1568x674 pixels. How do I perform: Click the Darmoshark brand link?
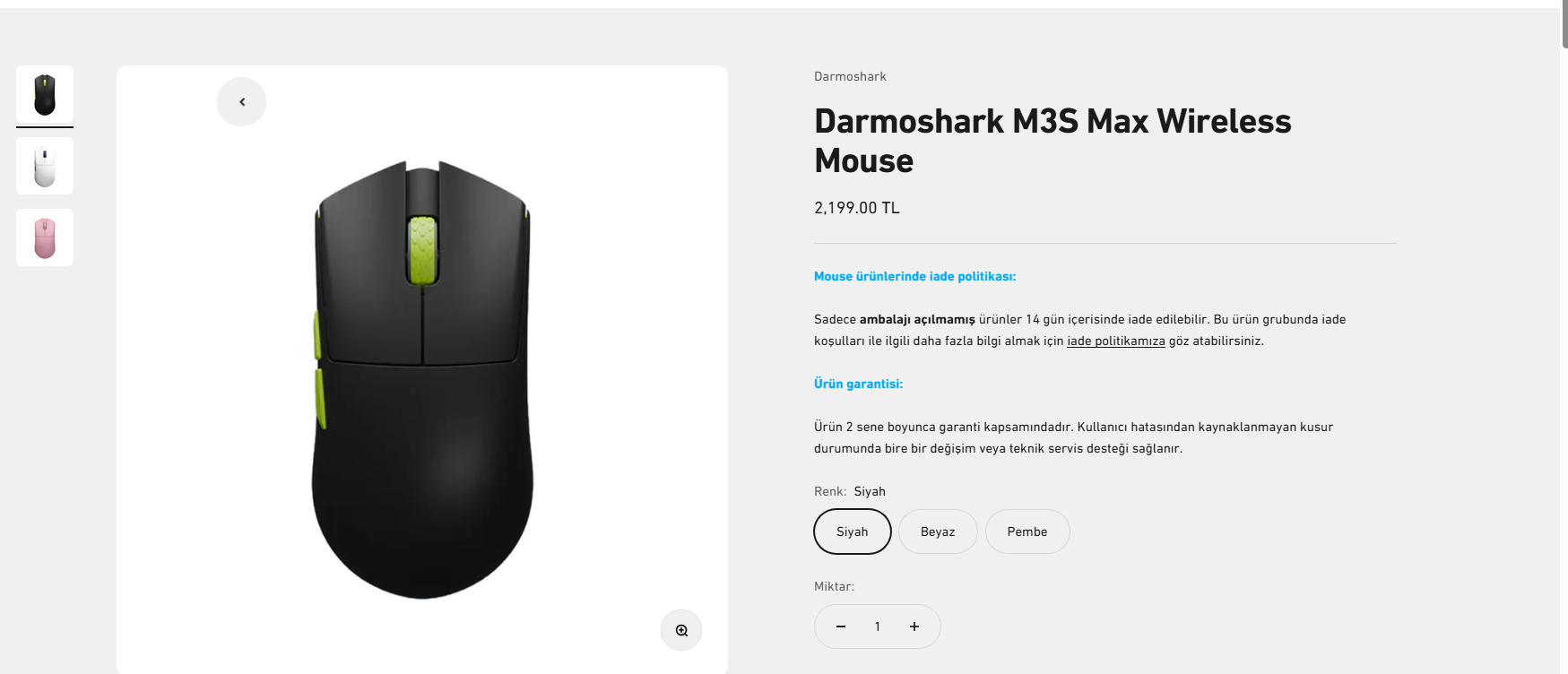click(x=850, y=76)
